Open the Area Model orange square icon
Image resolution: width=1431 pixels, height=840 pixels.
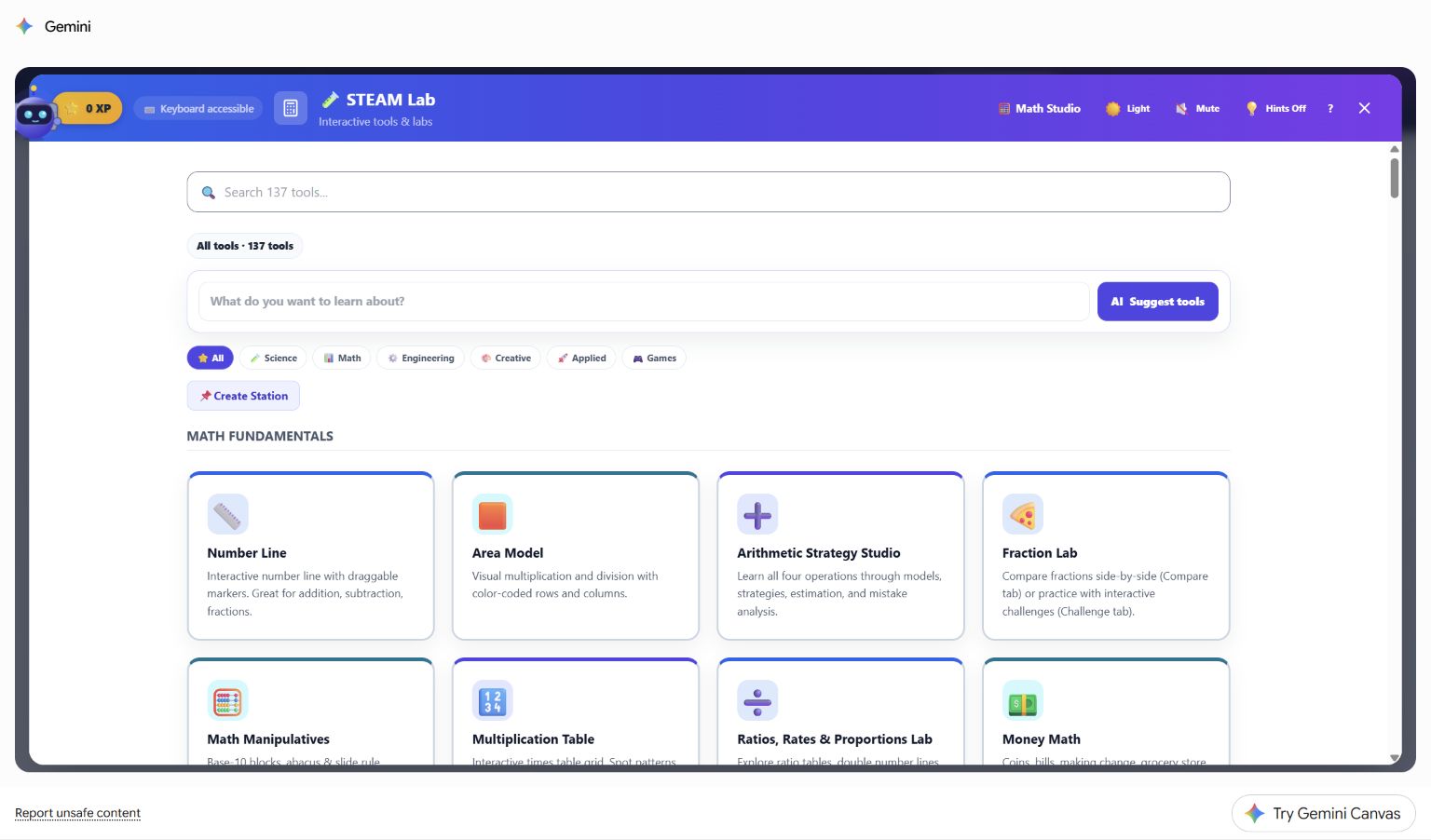493,514
